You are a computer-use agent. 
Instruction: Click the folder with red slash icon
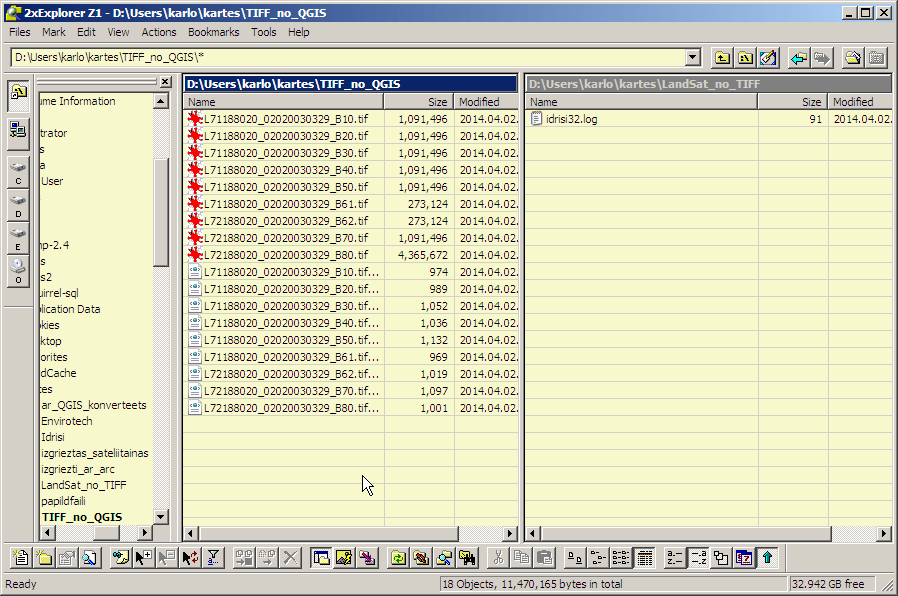click(x=421, y=558)
